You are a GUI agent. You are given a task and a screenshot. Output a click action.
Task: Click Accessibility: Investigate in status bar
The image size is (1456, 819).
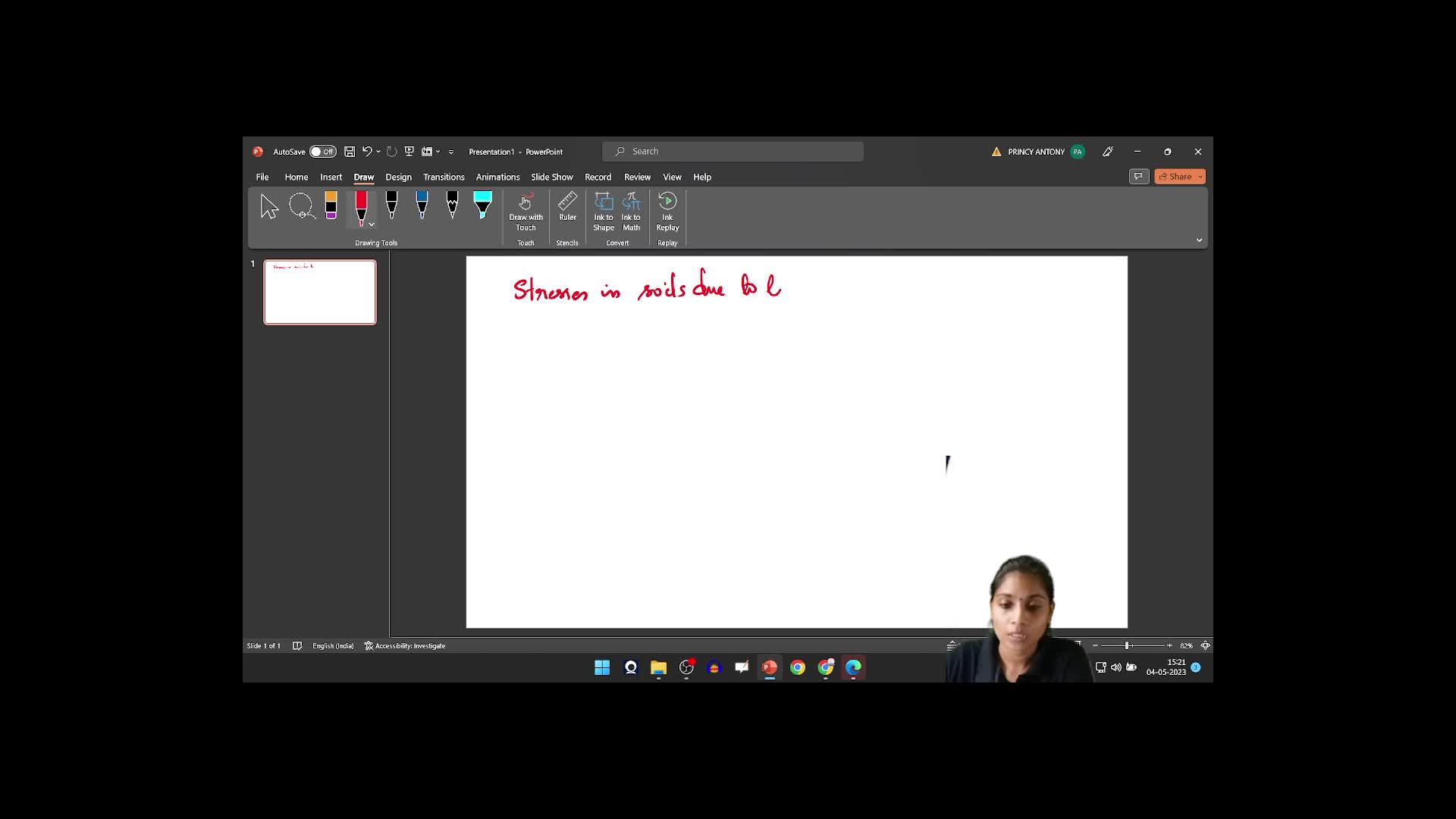[x=405, y=646]
